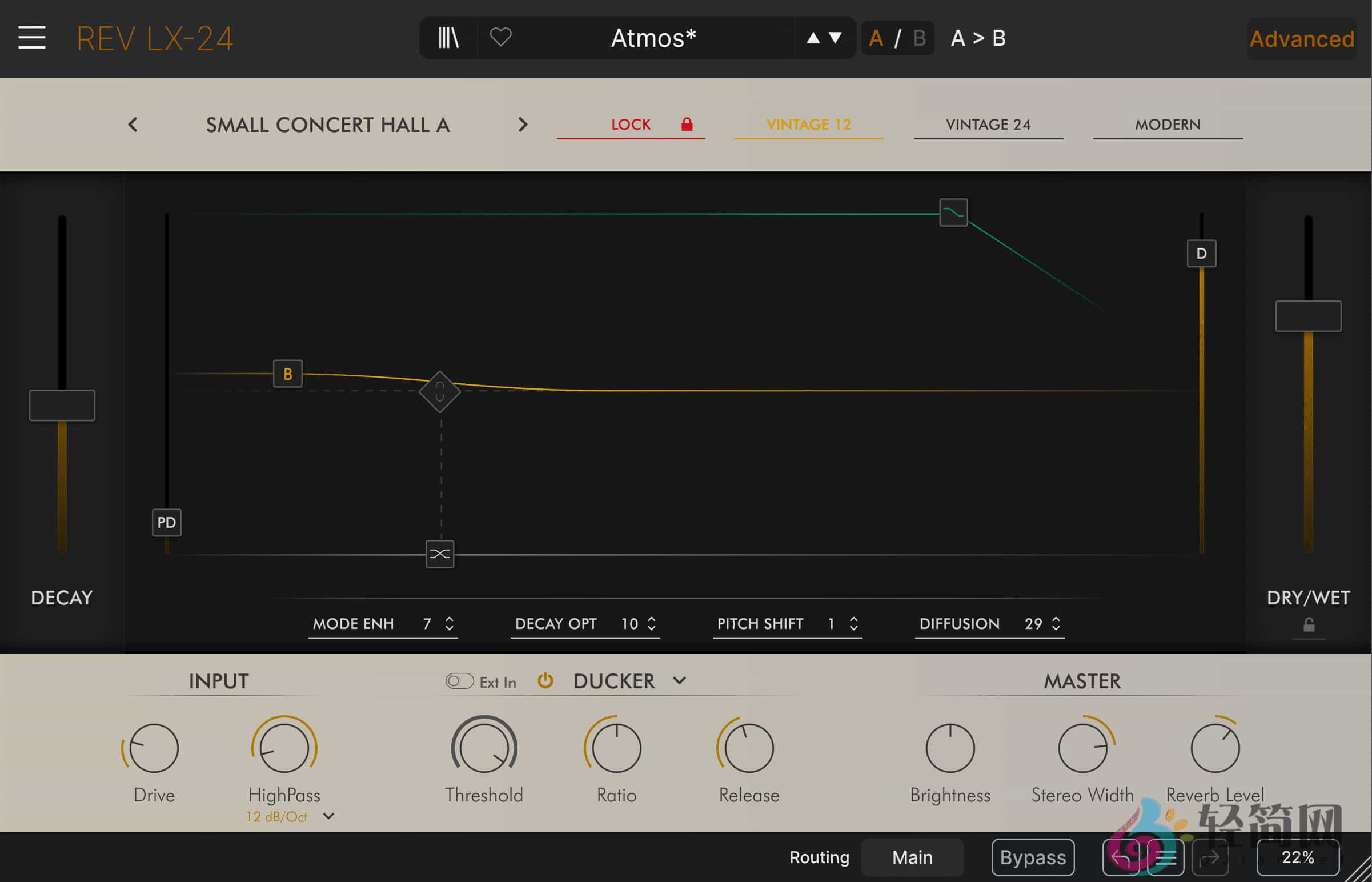
Task: Switch to the VINTAGE 24 tab
Action: (x=988, y=125)
